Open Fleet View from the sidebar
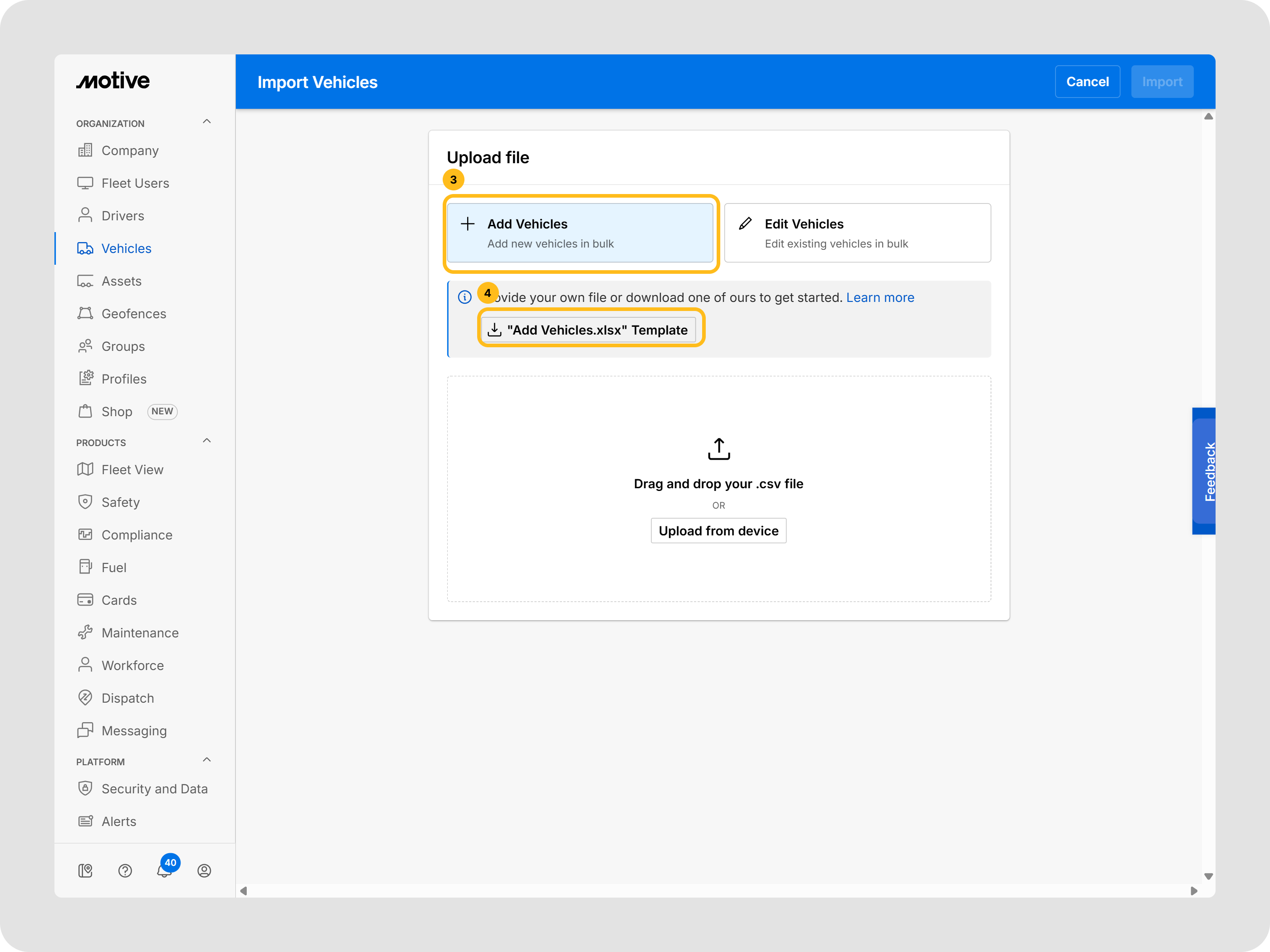 [132, 469]
